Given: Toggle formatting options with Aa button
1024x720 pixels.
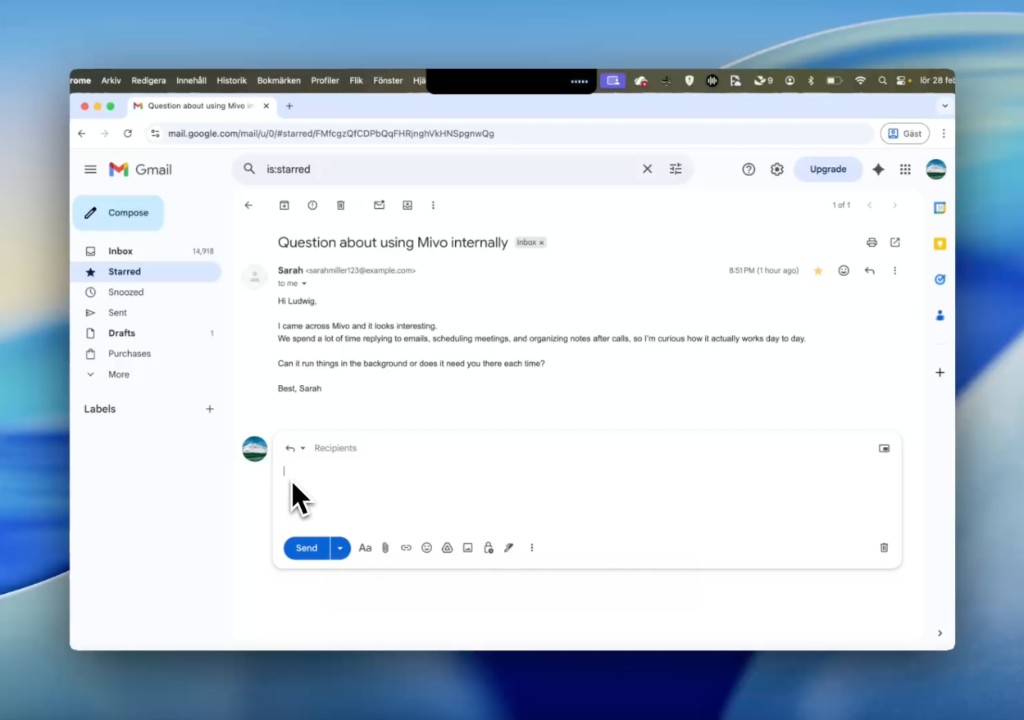Looking at the screenshot, I should point(365,548).
